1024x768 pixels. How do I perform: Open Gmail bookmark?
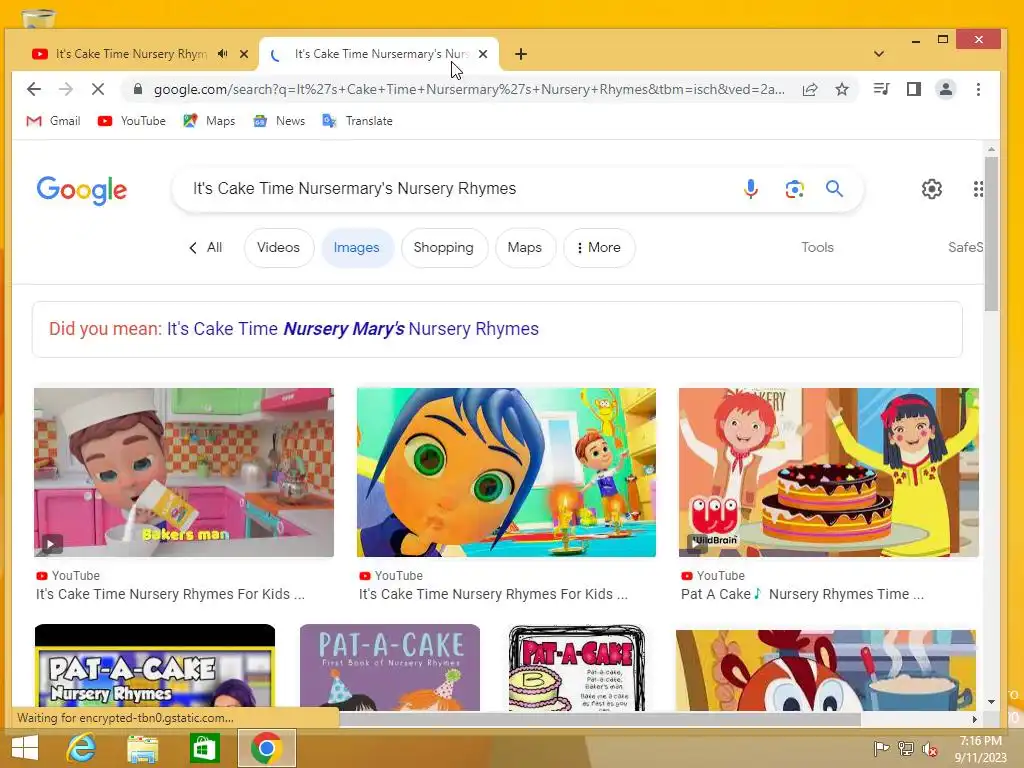(54, 121)
